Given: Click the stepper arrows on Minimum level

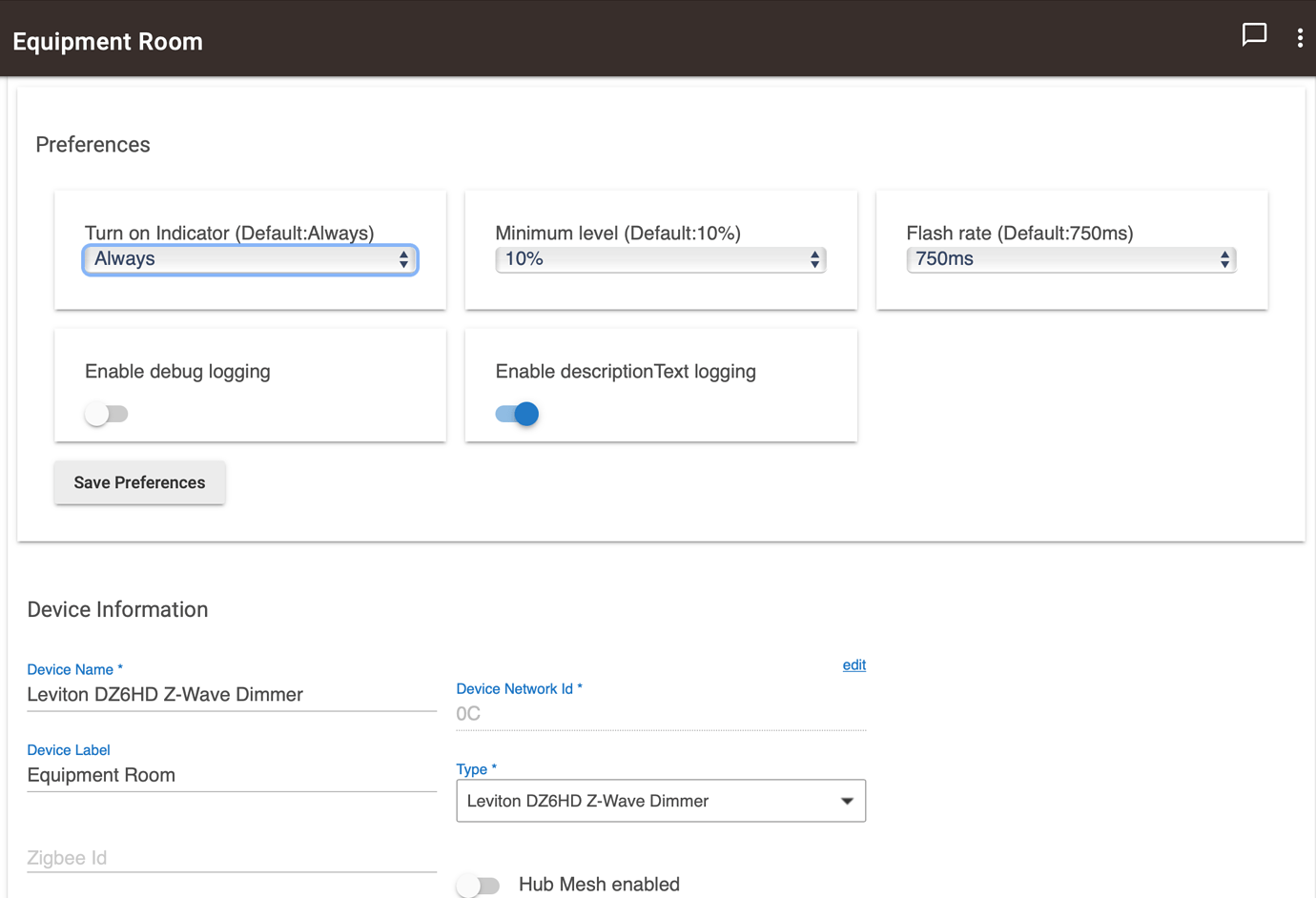Looking at the screenshot, I should coord(815,258).
